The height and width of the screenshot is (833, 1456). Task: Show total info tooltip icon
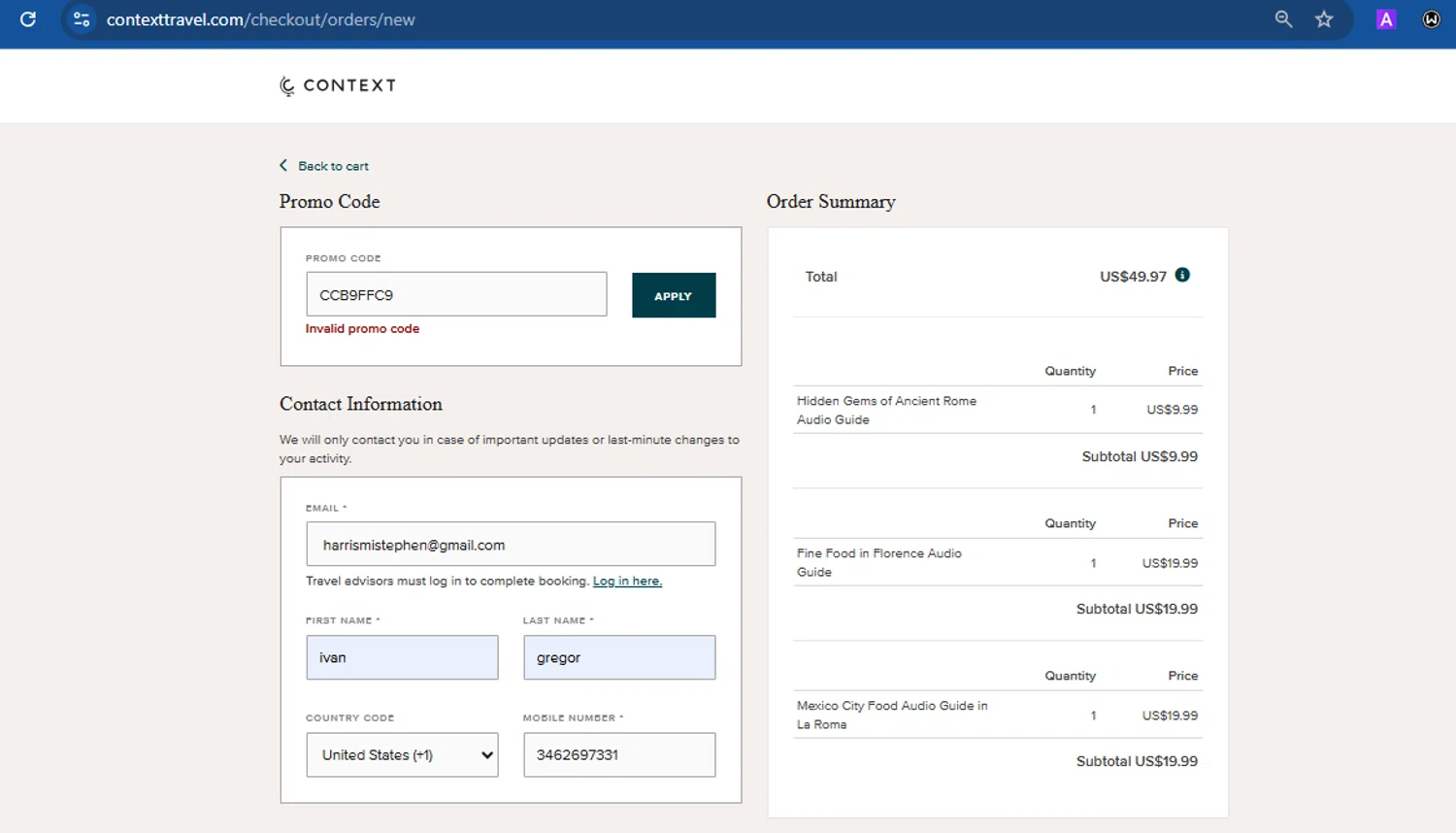click(x=1182, y=276)
